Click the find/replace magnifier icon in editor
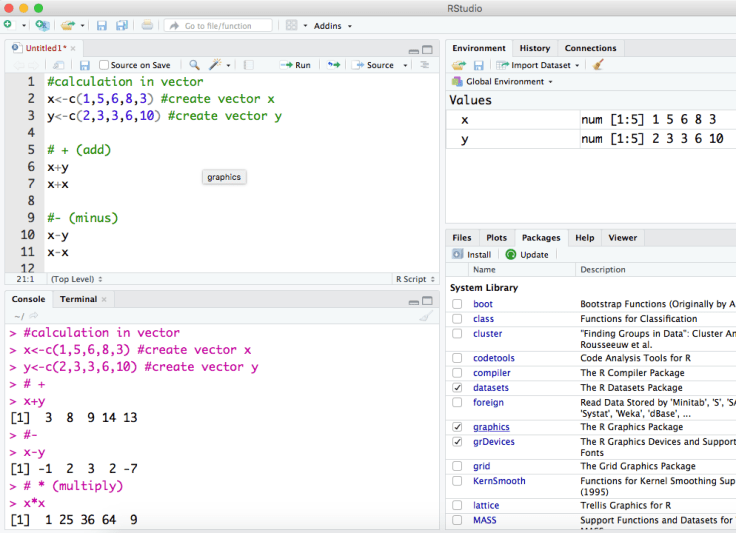The width and height of the screenshot is (736, 533). click(194, 65)
